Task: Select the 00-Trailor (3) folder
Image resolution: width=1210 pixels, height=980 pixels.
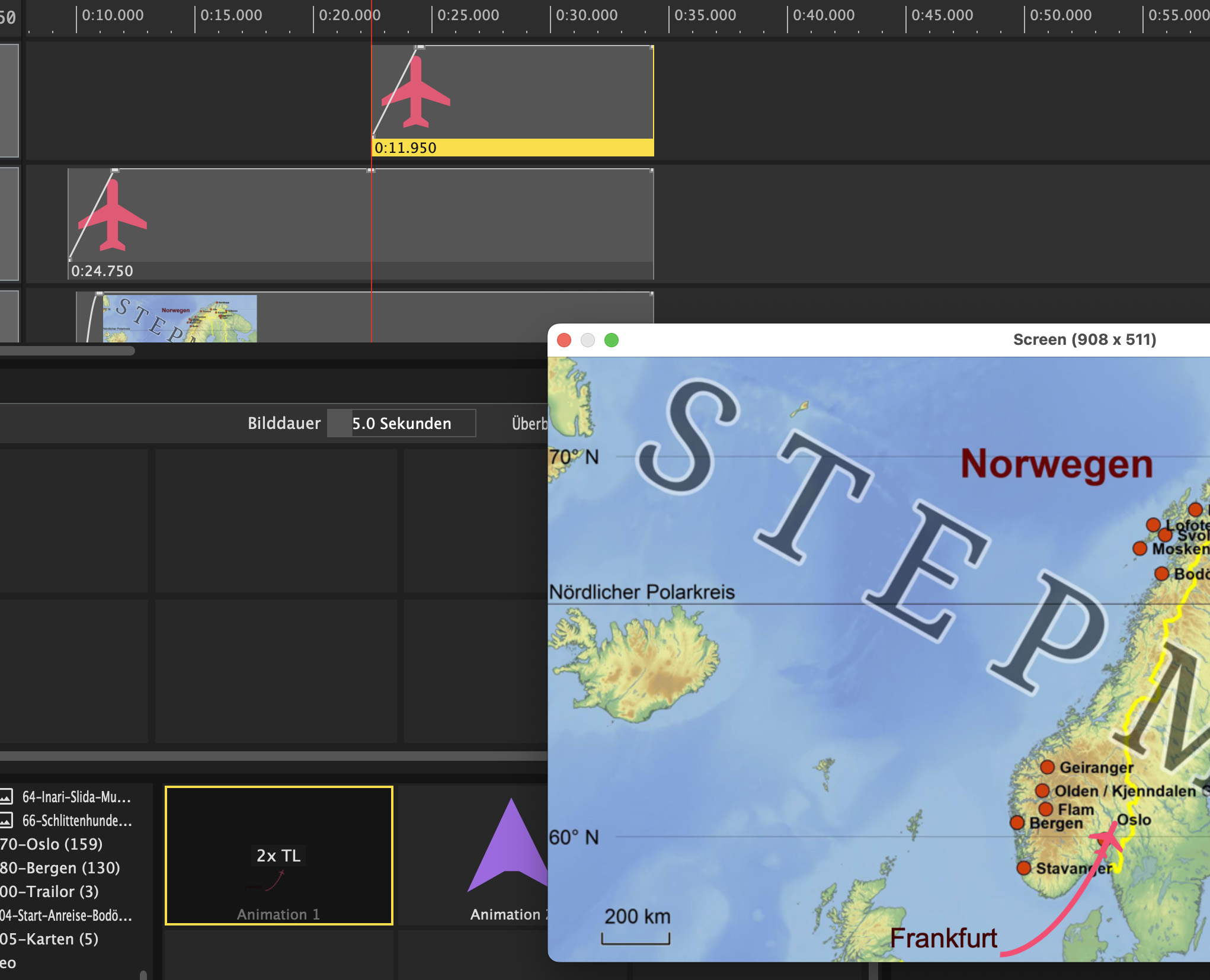Action: point(50,891)
